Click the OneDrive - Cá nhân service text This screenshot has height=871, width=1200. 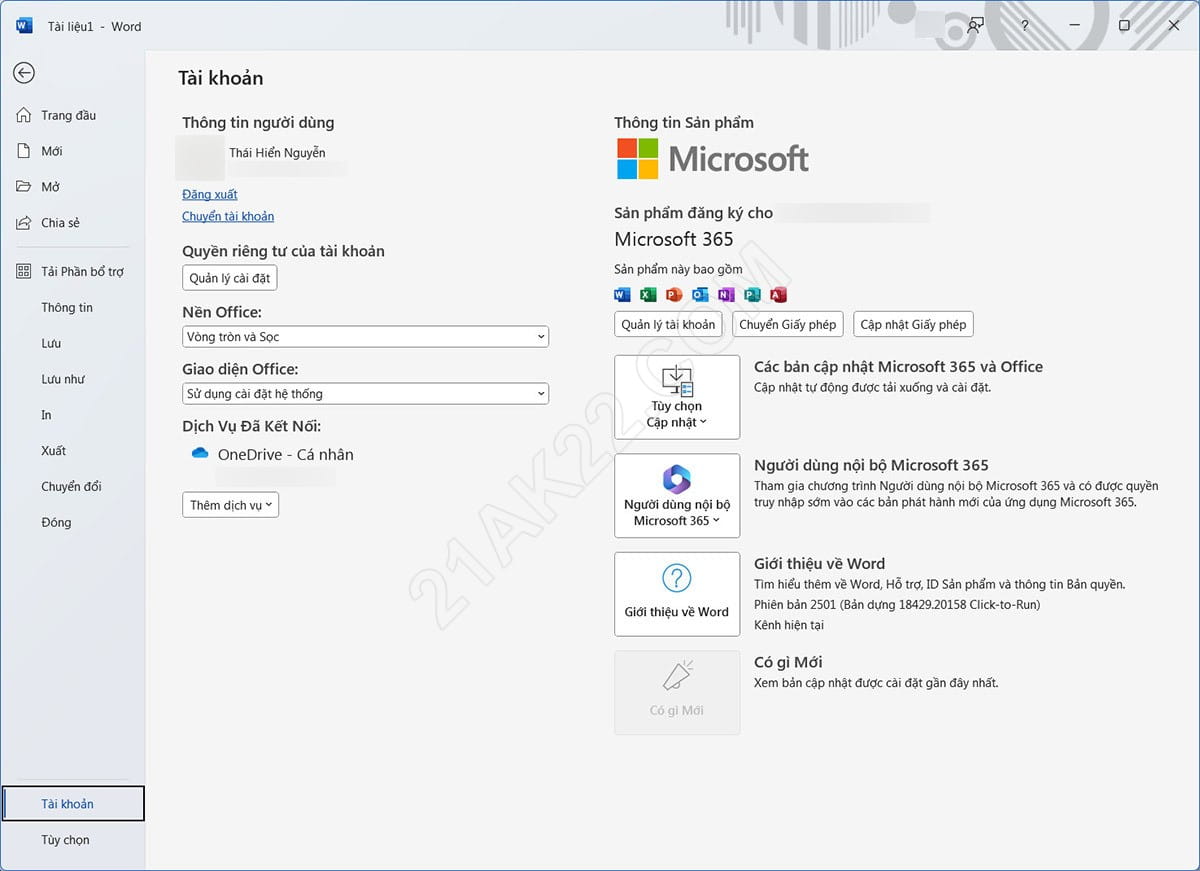(286, 454)
